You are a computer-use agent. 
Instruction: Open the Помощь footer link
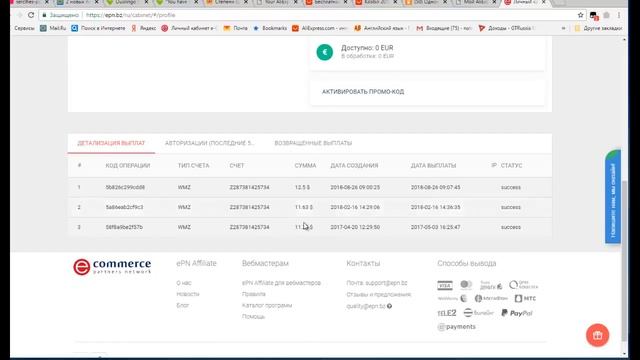click(x=253, y=317)
